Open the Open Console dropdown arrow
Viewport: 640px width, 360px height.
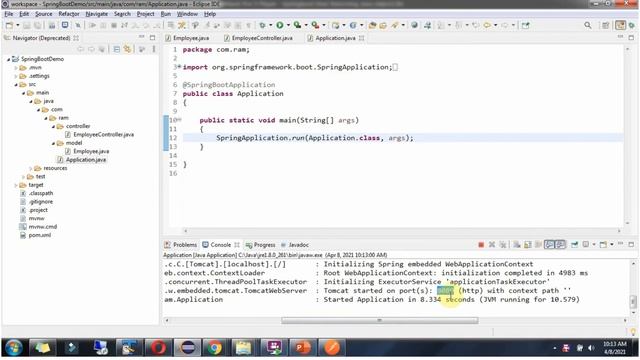(612, 244)
